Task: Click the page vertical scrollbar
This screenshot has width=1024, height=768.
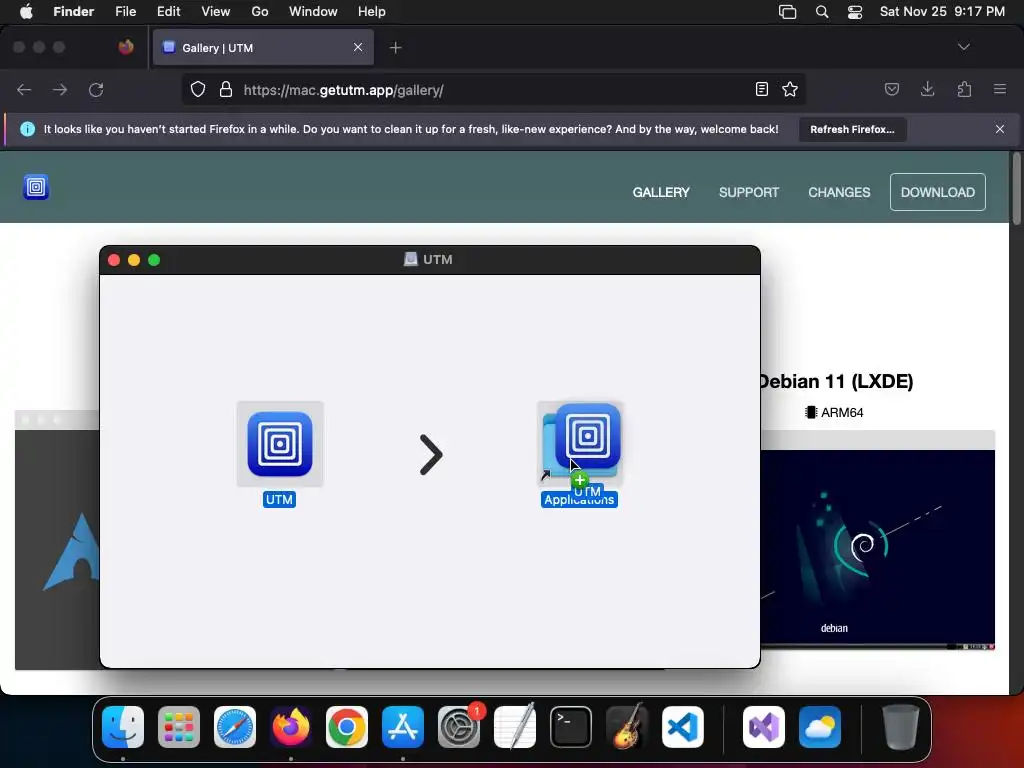Action: pyautogui.click(x=1016, y=189)
